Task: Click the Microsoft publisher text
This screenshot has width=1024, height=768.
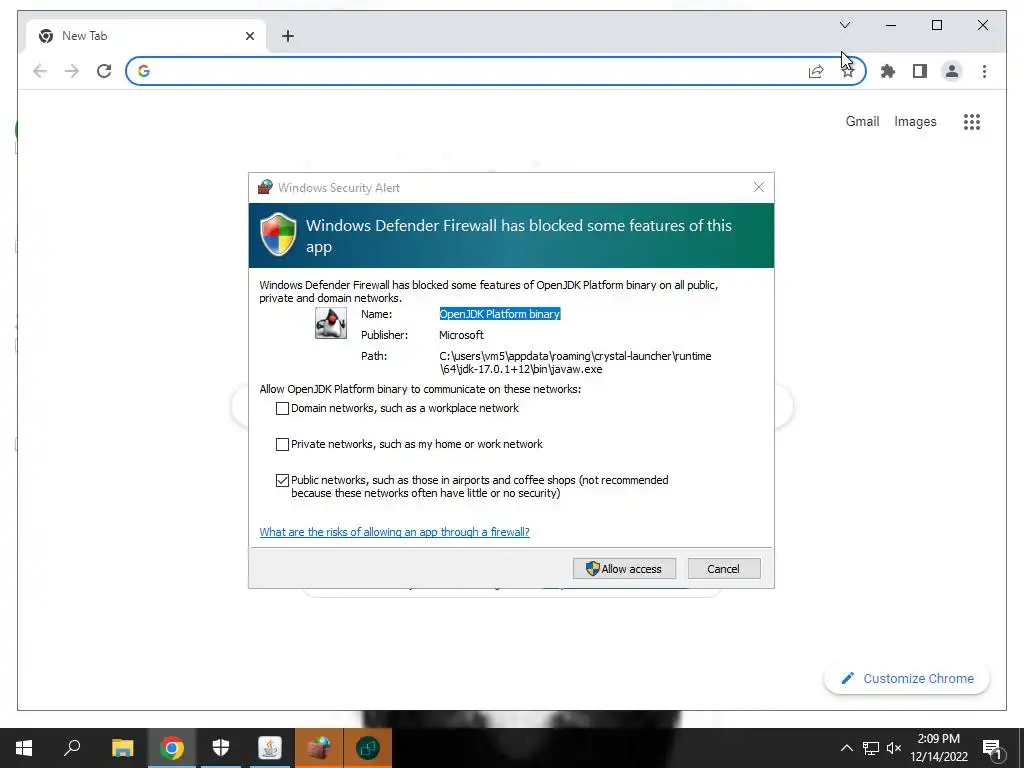Action: [x=461, y=335]
